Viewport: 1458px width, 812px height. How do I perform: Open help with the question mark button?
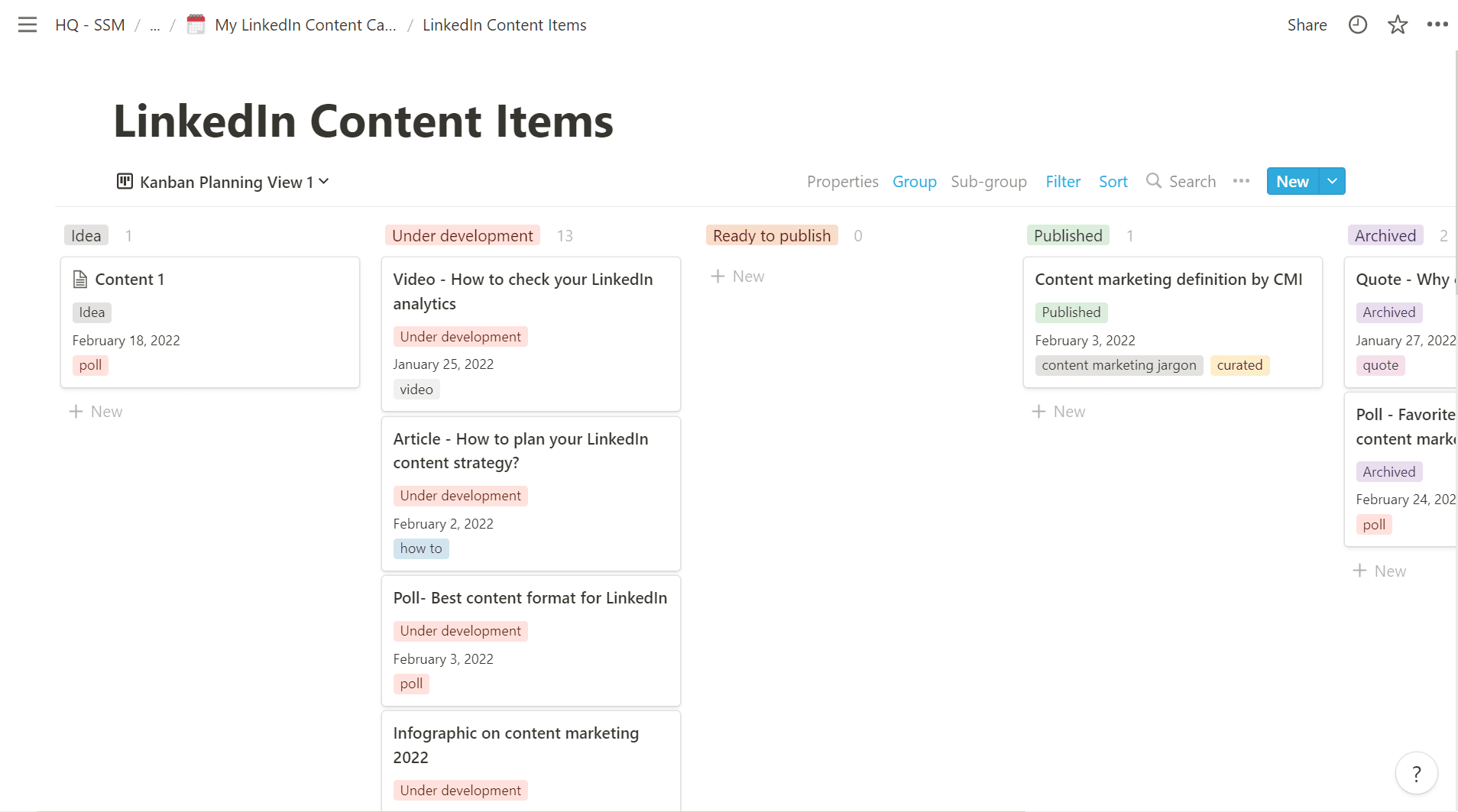[1415, 773]
